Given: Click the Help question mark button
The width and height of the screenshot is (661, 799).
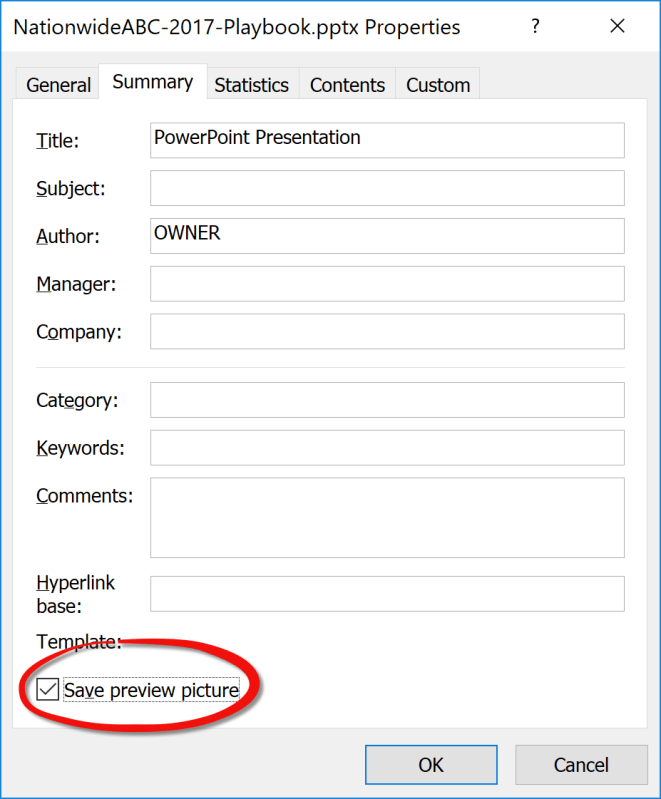Looking at the screenshot, I should [536, 27].
